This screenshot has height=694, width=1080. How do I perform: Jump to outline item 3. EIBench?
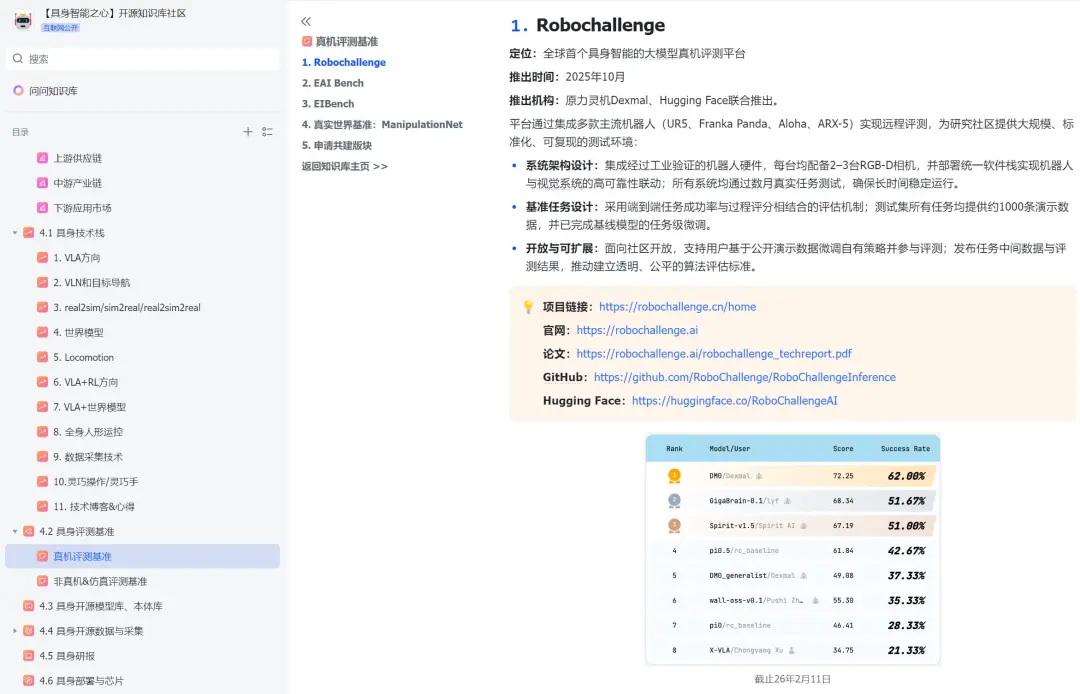click(328, 103)
